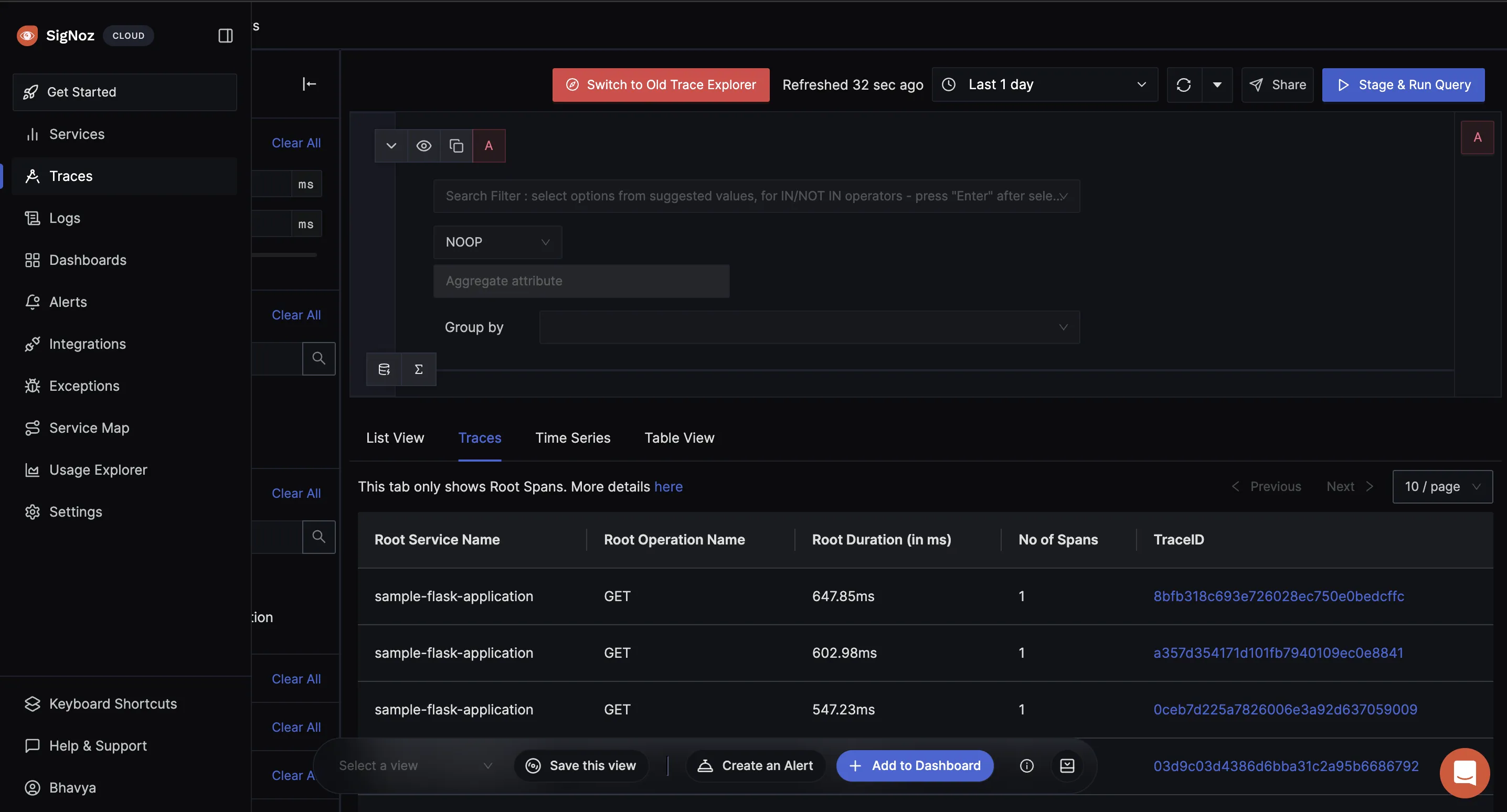
Task: Click the Help & Support chat icon
Action: 32,746
